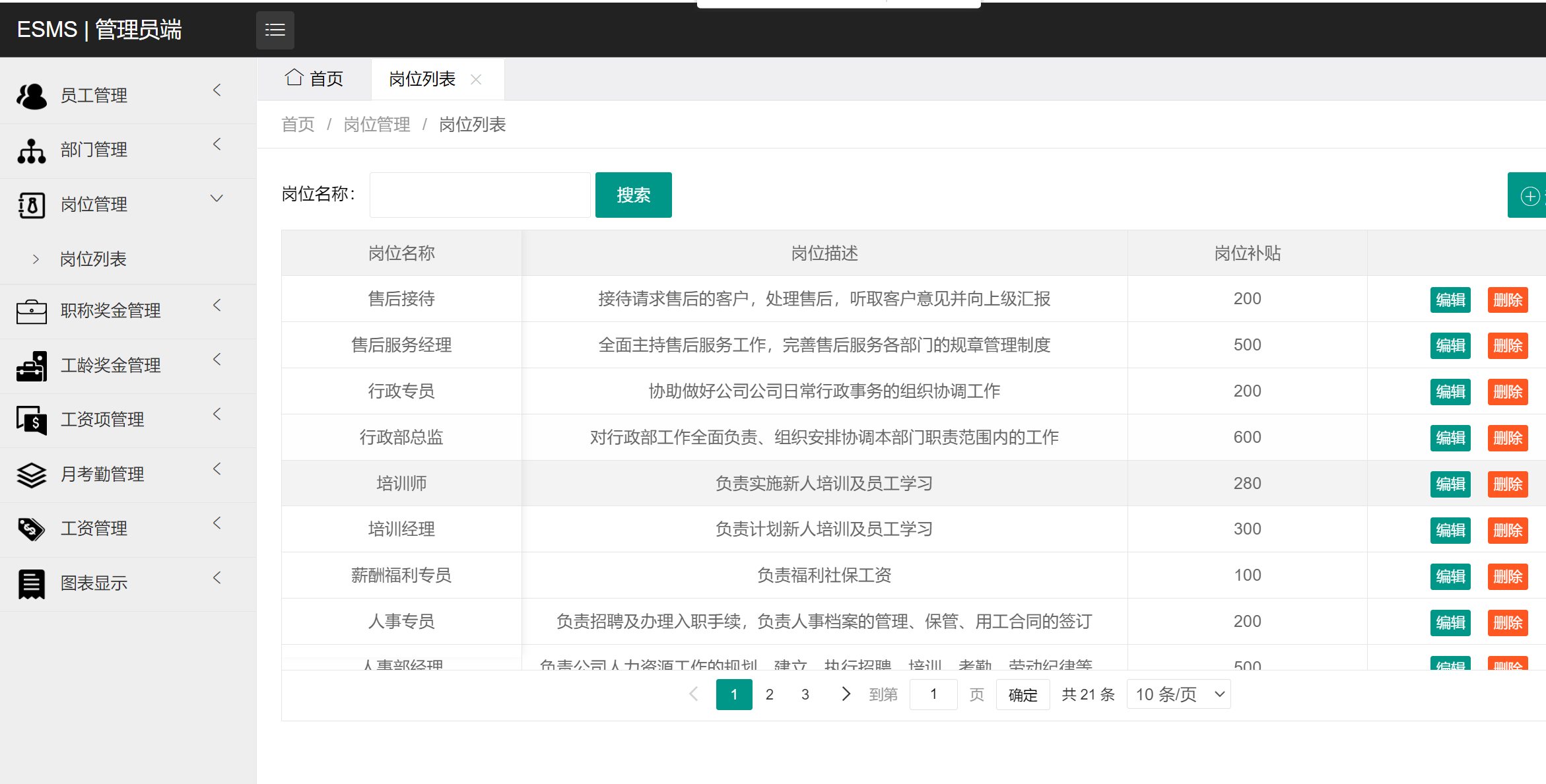Select the 部门管理 department icon

pyautogui.click(x=31, y=149)
